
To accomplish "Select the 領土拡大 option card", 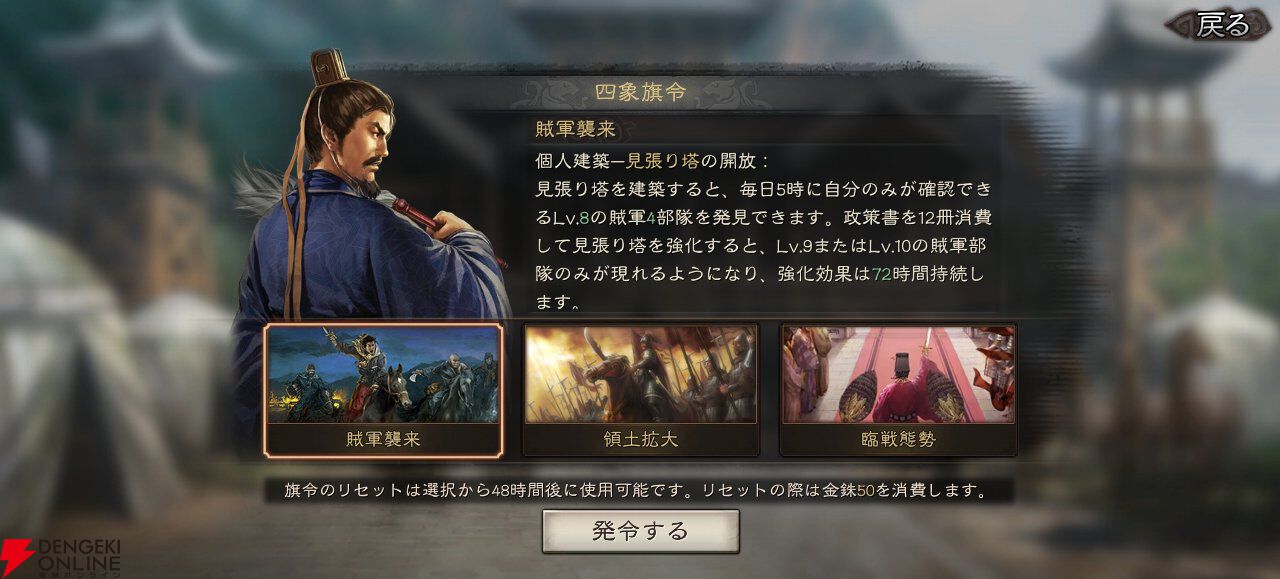I will point(640,388).
